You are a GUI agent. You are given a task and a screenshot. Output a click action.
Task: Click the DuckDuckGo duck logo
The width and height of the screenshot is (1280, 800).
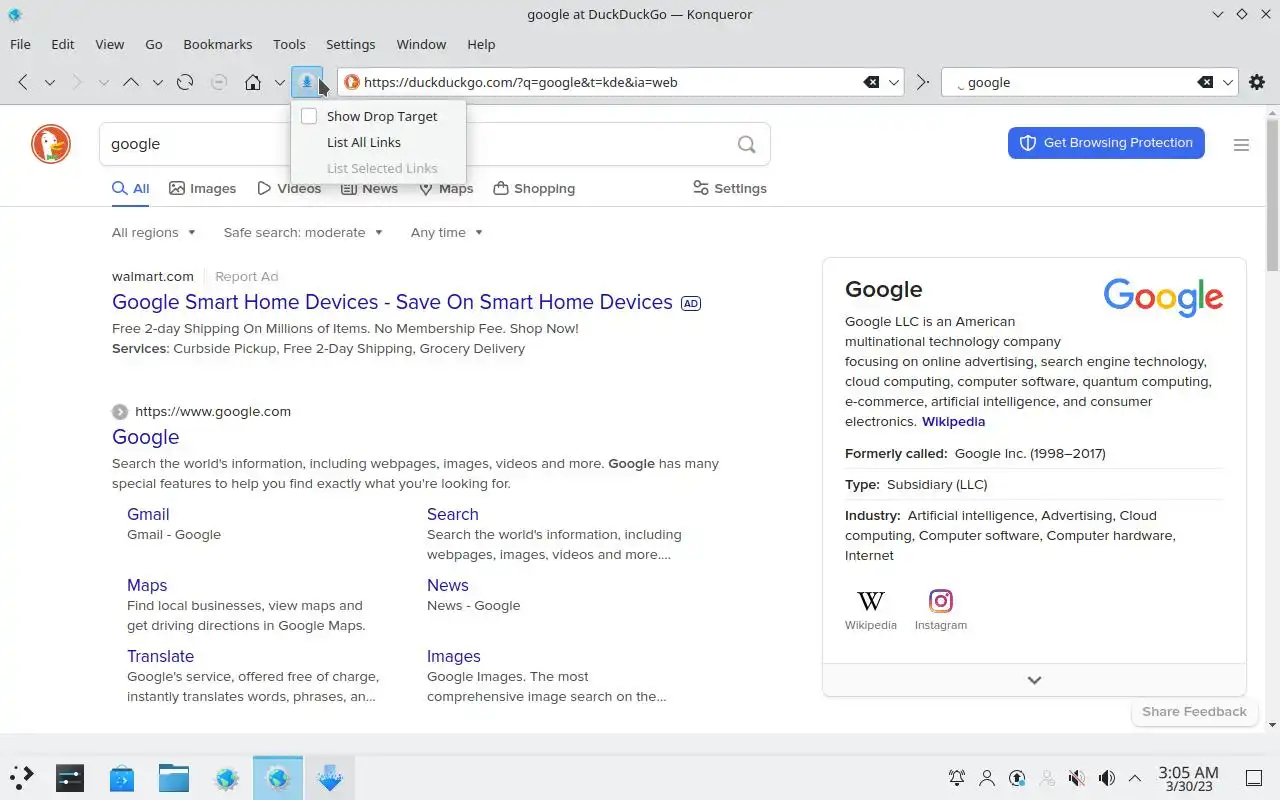(x=51, y=144)
